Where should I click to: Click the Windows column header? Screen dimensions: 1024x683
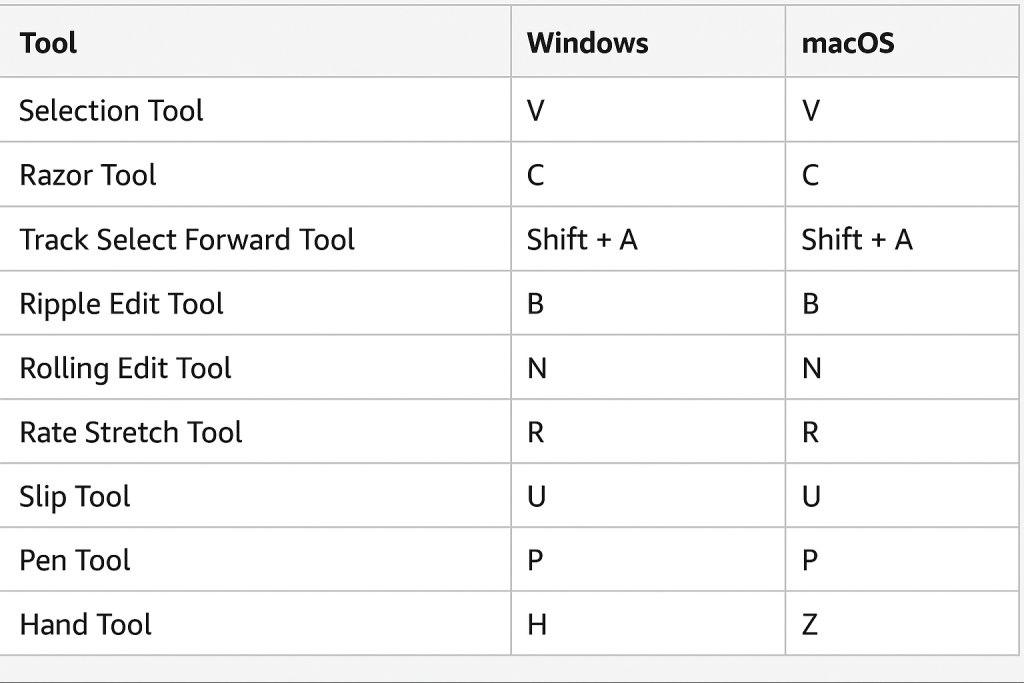587,43
